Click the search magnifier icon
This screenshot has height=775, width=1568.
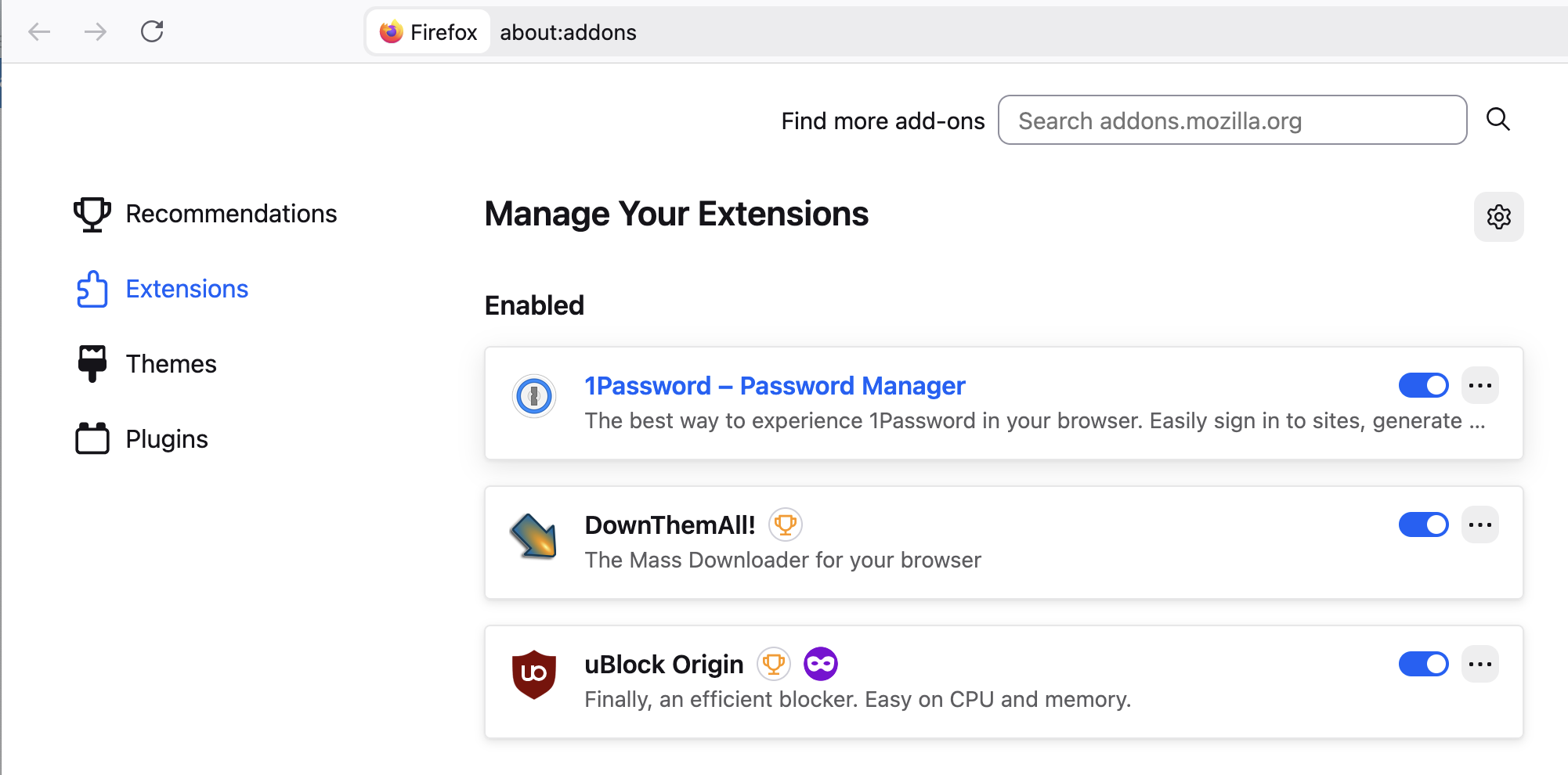coord(1498,120)
